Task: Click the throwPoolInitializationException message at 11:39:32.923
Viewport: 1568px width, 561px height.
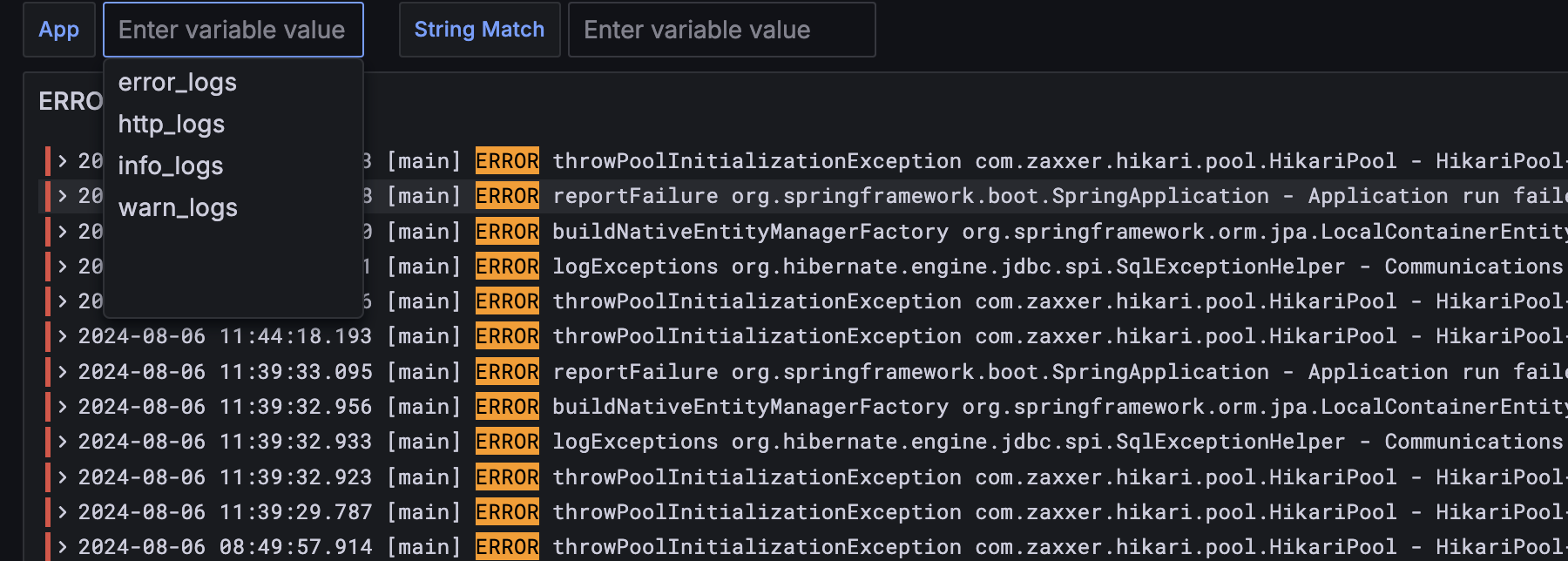Action: [1060, 477]
